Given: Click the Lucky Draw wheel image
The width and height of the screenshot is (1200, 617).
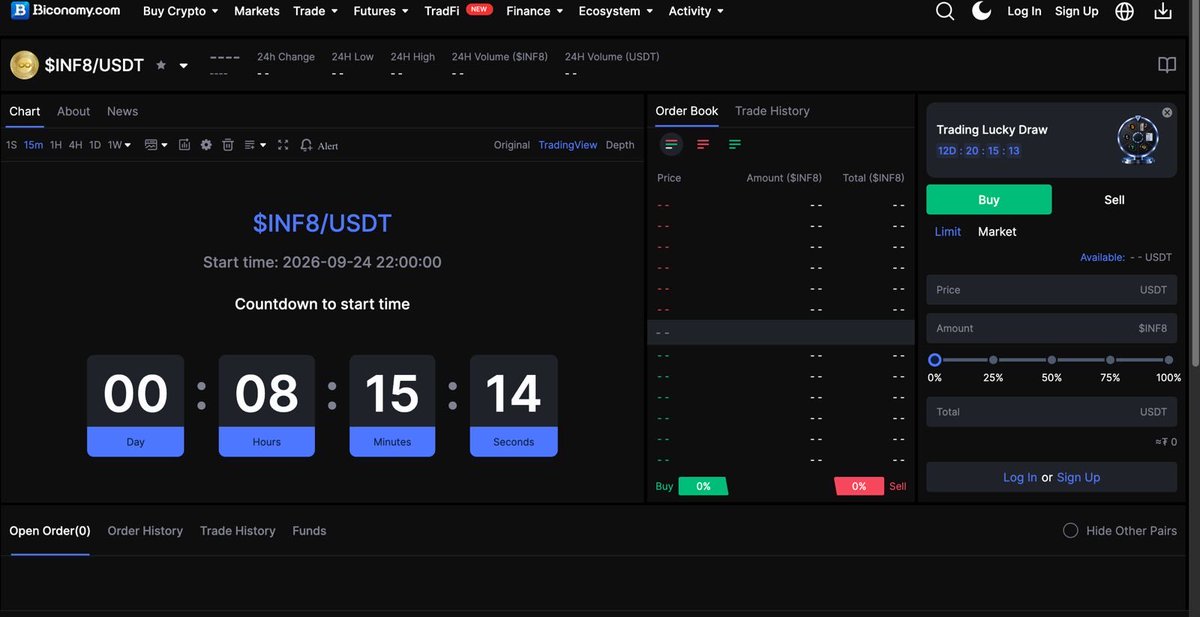Looking at the screenshot, I should (1137, 141).
